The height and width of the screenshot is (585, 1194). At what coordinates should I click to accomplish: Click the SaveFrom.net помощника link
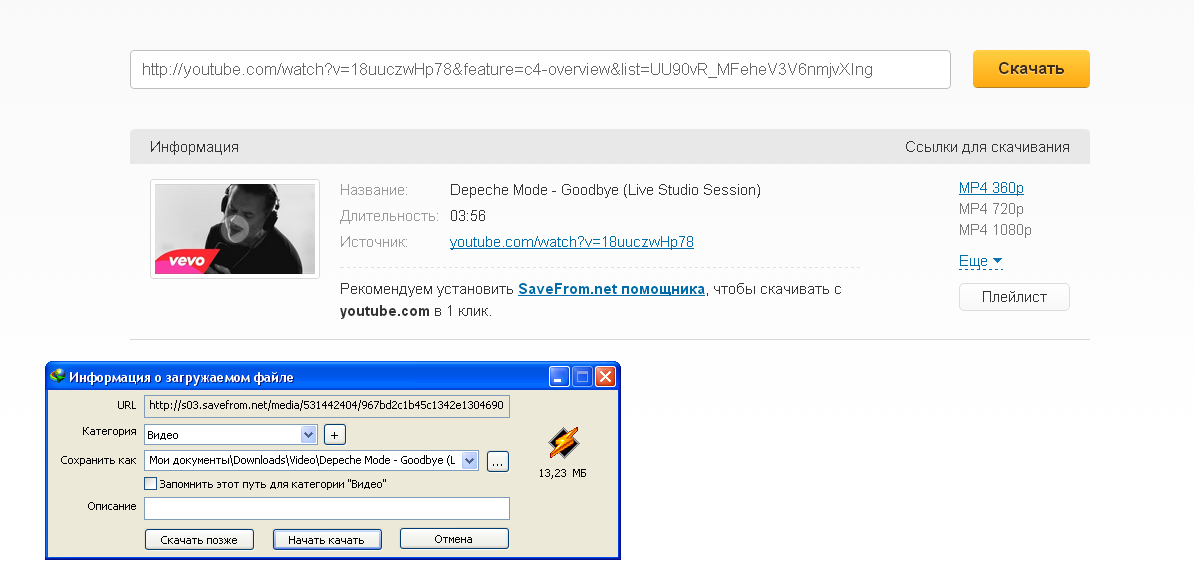tap(611, 289)
